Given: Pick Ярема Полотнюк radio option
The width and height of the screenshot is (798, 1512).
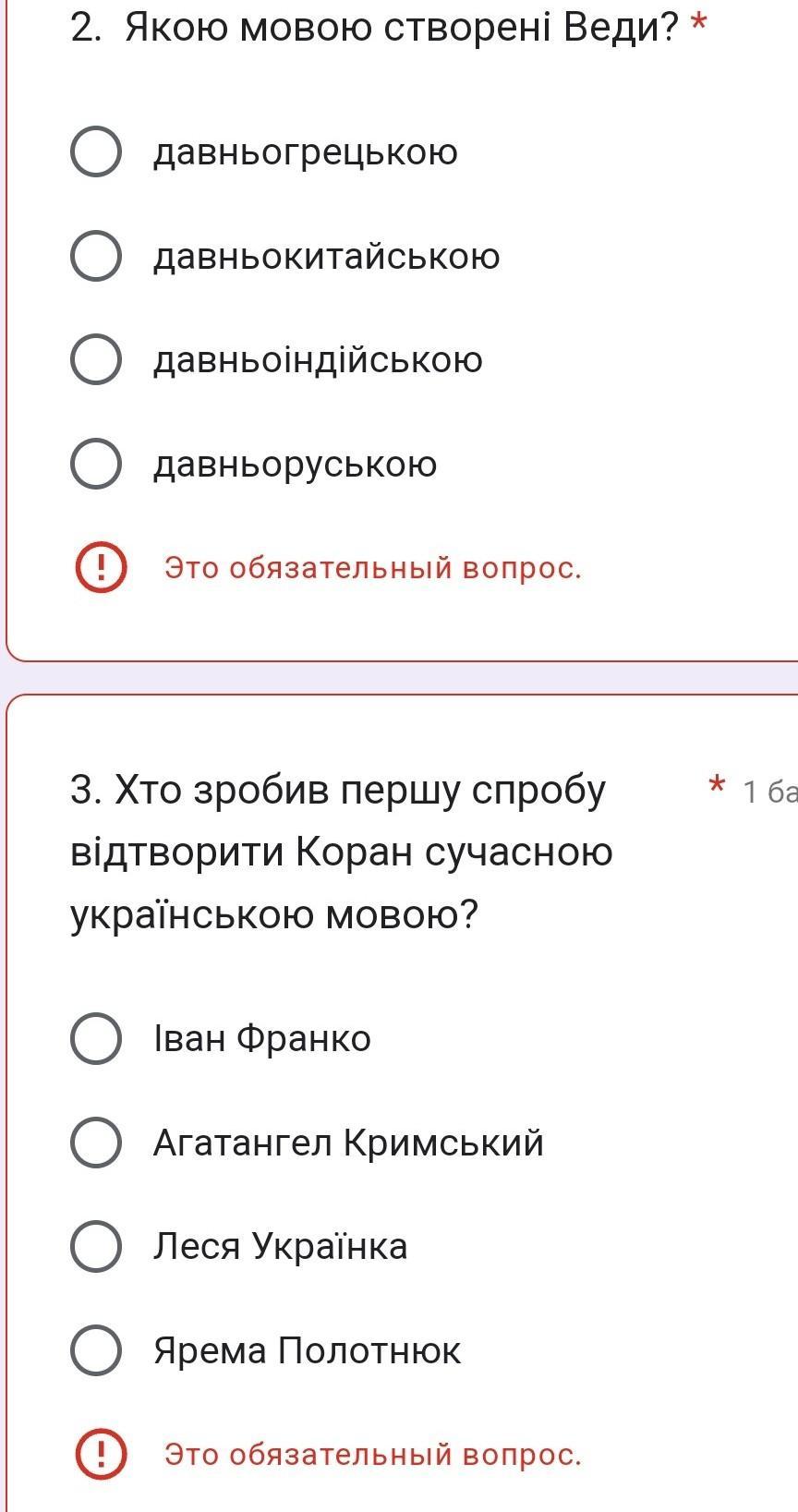Looking at the screenshot, I should click(x=96, y=1350).
